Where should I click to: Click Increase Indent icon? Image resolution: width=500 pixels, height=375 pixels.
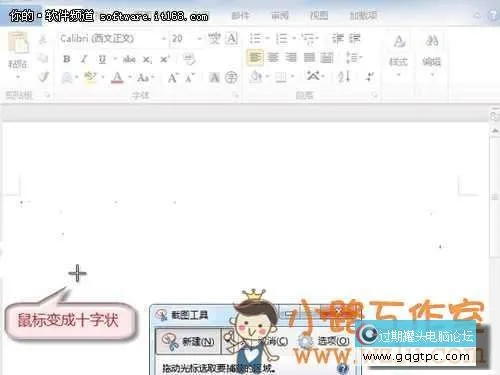click(355, 38)
